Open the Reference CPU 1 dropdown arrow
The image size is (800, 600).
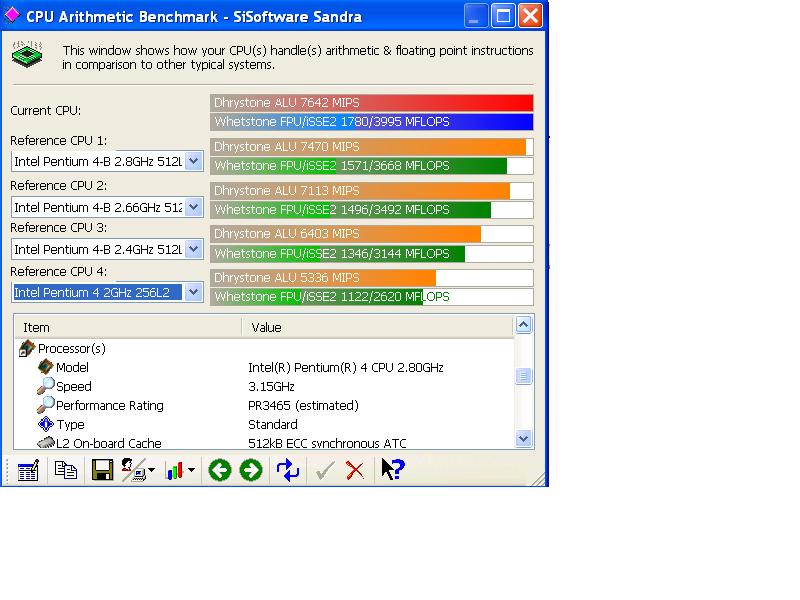193,161
